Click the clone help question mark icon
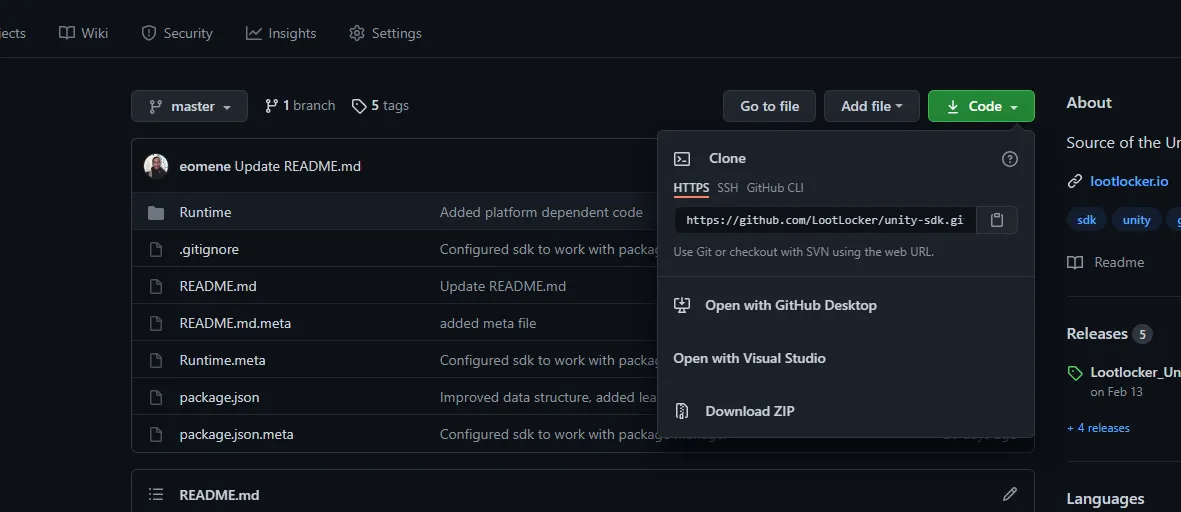The height and width of the screenshot is (512, 1181). [1009, 159]
